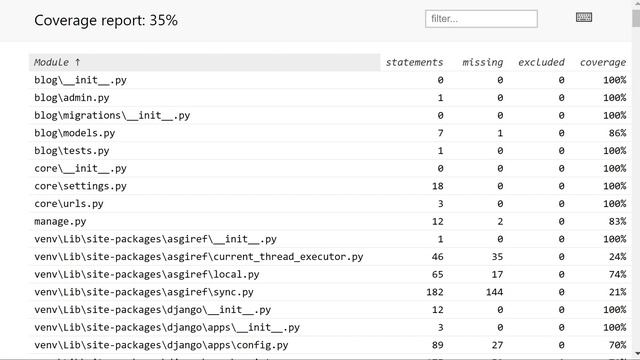Open core\urls.py module report
The width and height of the screenshot is (640, 360).
pyautogui.click(x=69, y=204)
